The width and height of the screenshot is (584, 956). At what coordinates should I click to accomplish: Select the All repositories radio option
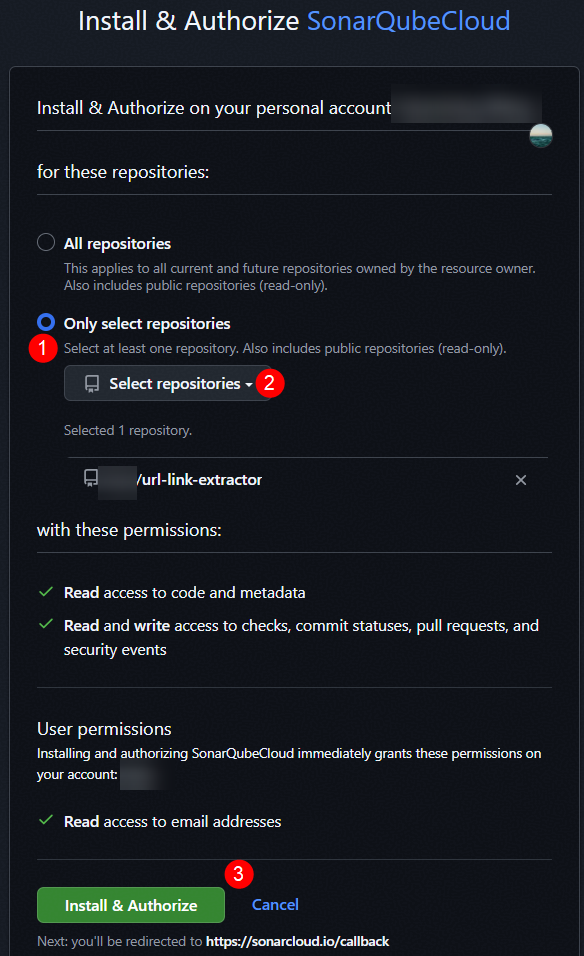(46, 242)
